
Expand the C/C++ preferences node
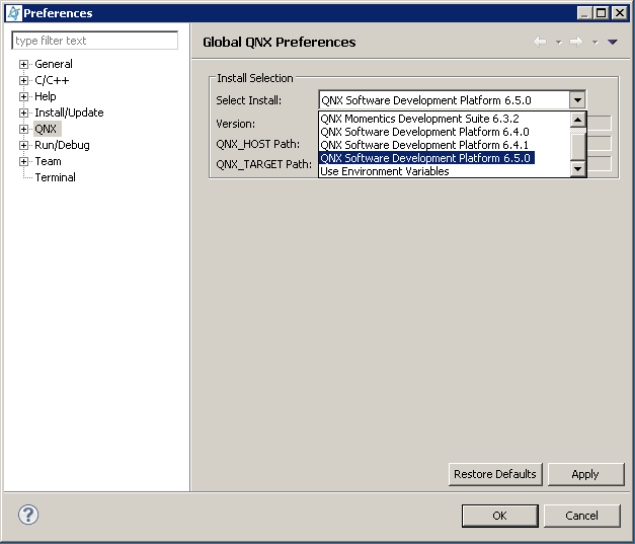click(23, 81)
